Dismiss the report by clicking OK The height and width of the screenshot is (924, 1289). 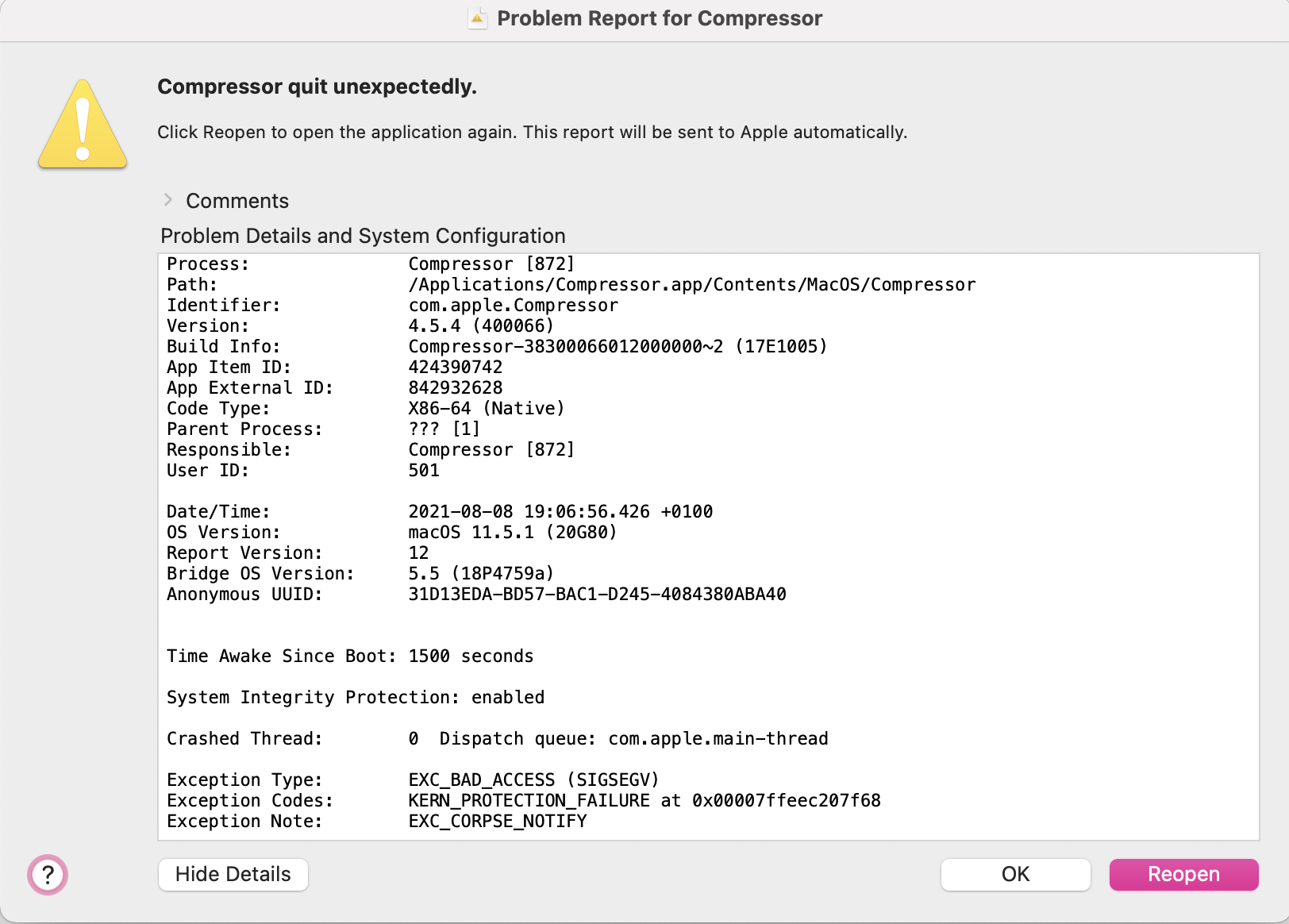pyautogui.click(x=1015, y=874)
